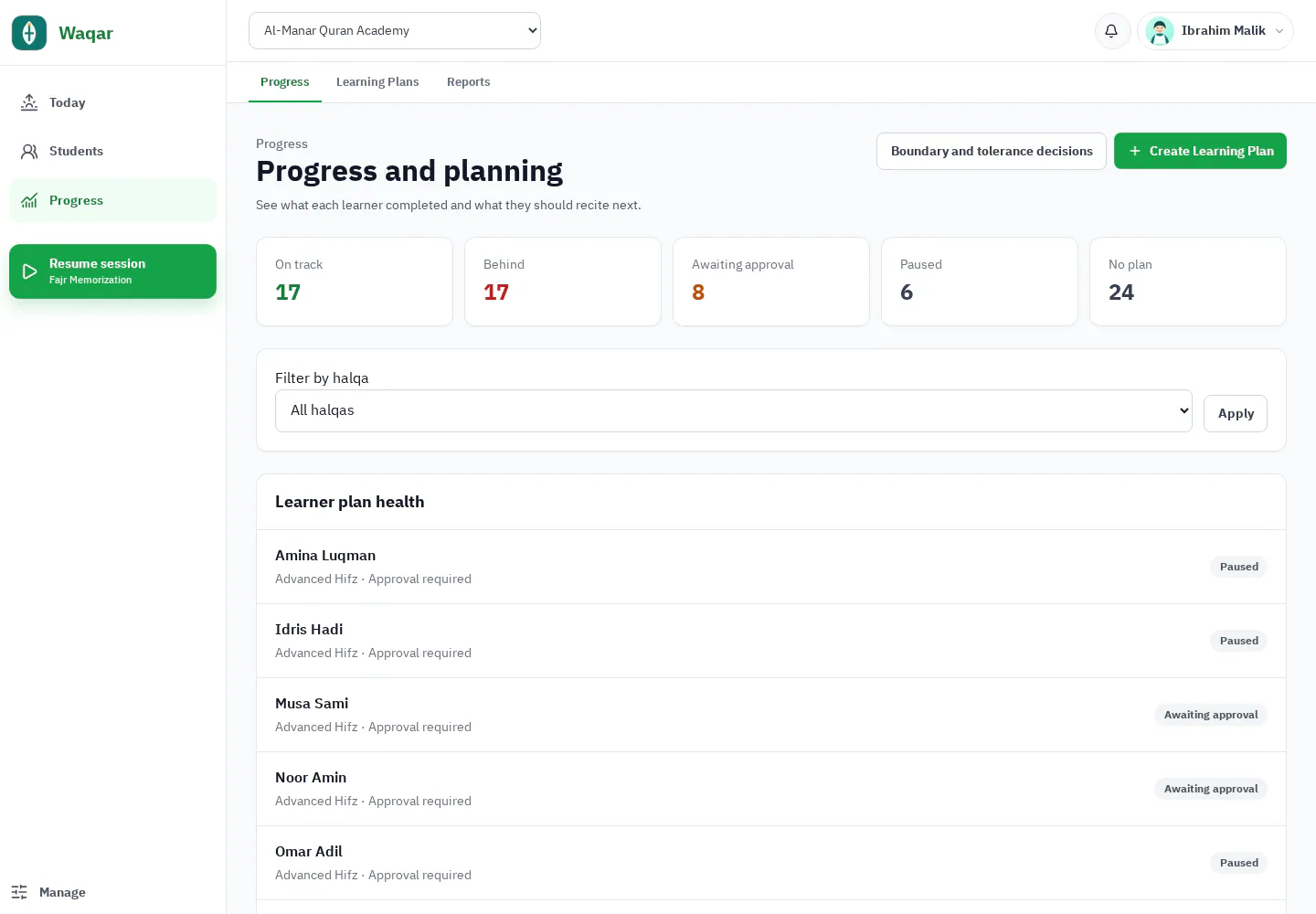Click the Create Learning Plan button
This screenshot has width=1316, height=914.
point(1200,151)
